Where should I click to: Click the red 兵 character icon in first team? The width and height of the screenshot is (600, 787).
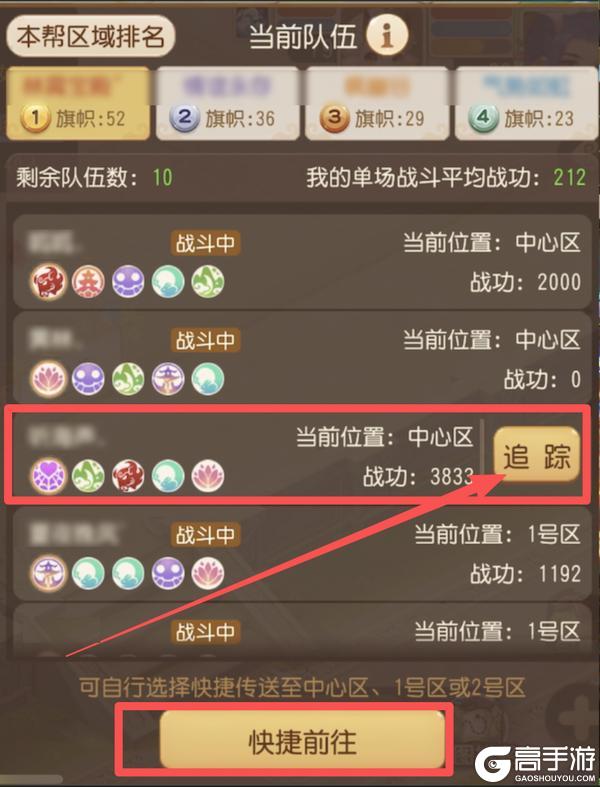tap(88, 282)
